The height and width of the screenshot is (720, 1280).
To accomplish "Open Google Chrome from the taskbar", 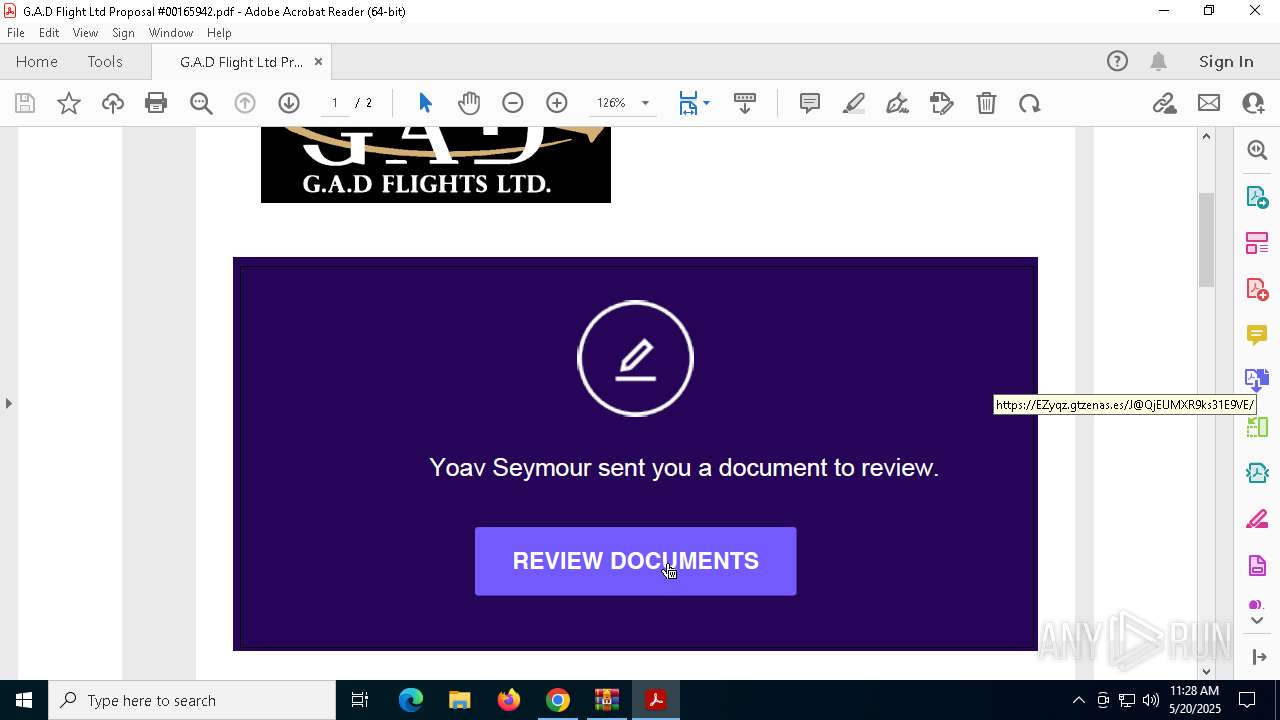I will [558, 700].
